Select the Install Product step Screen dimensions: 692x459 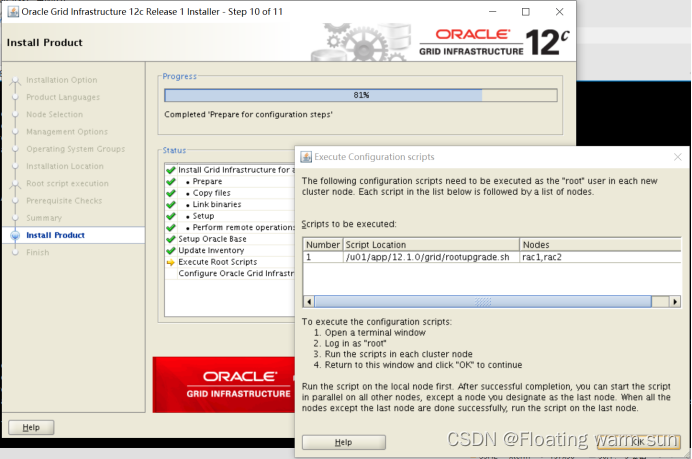tap(55, 235)
